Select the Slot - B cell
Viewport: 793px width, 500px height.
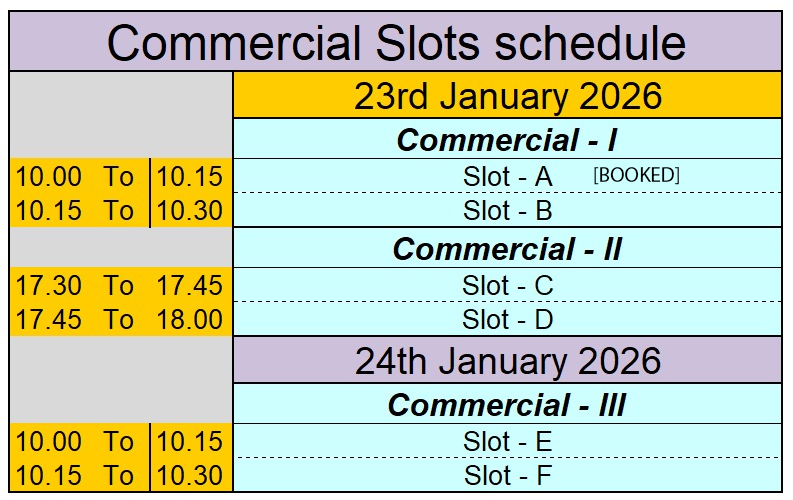click(507, 210)
